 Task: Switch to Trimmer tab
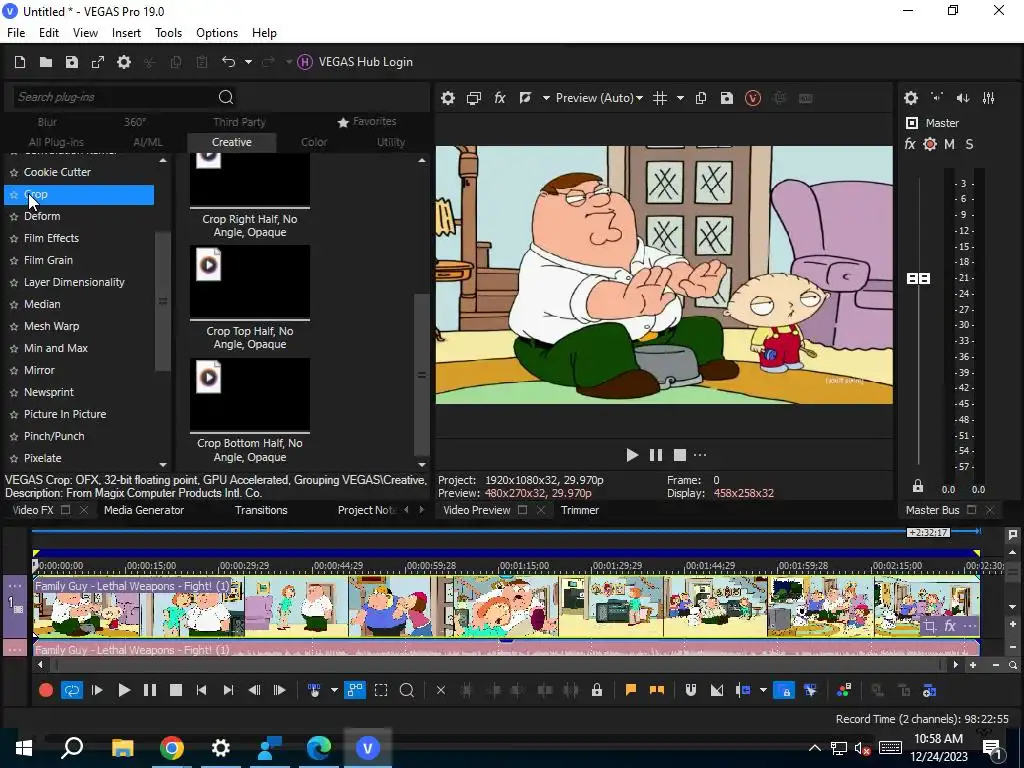[580, 511]
